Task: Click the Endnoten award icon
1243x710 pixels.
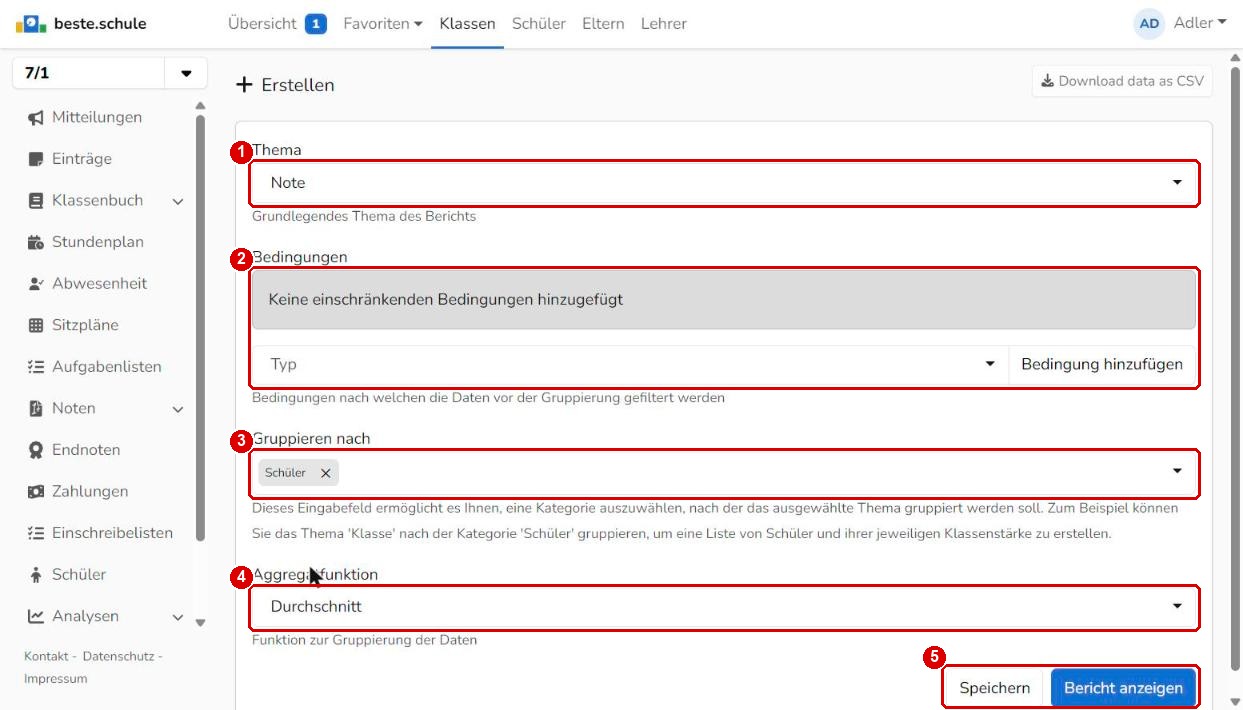Action: 35,450
